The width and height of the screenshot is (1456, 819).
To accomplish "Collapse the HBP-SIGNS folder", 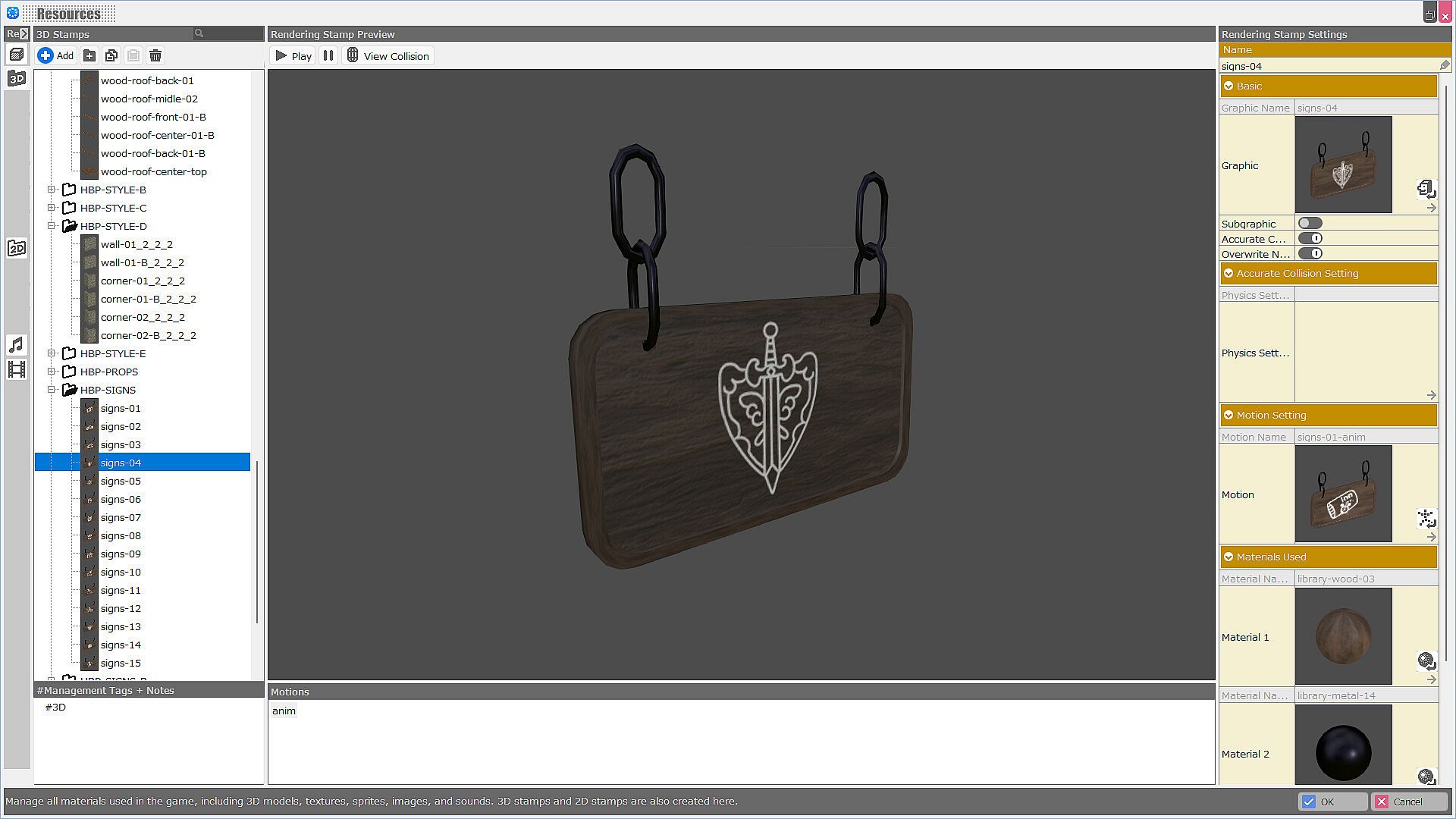I will coord(52,390).
